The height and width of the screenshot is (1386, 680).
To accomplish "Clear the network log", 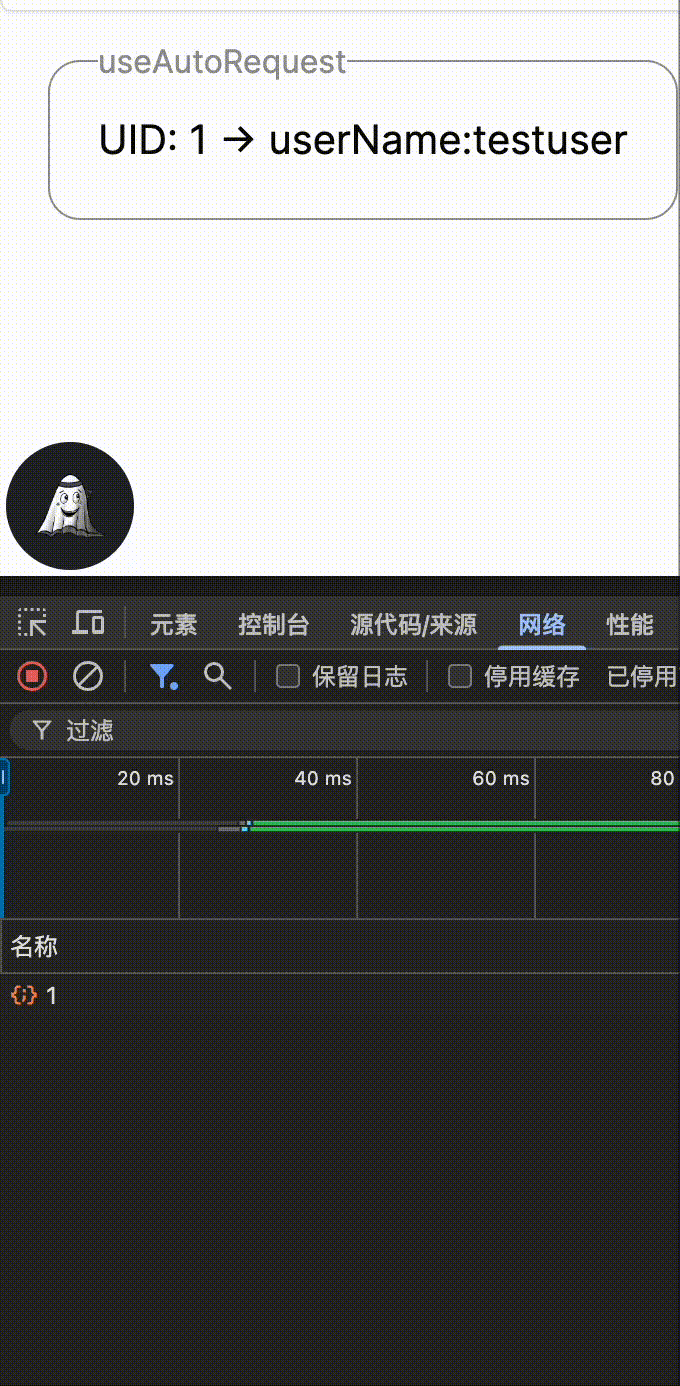I will tap(88, 677).
